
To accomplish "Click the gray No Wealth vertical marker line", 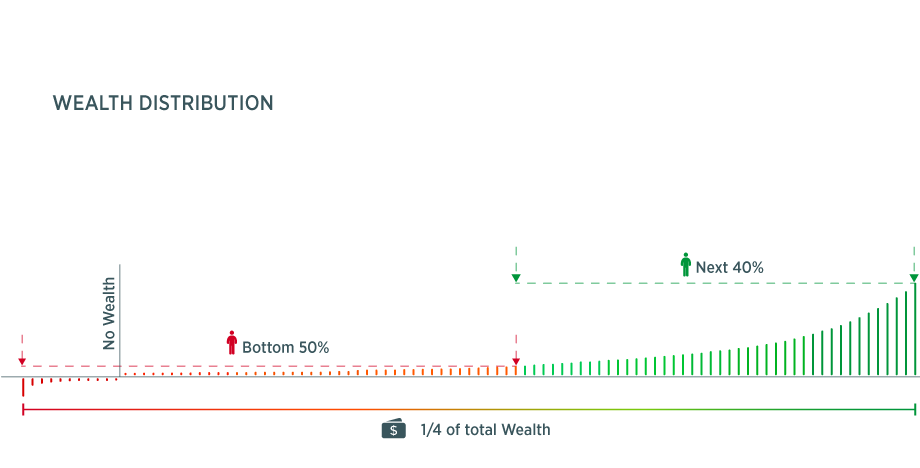I will [x=120, y=320].
